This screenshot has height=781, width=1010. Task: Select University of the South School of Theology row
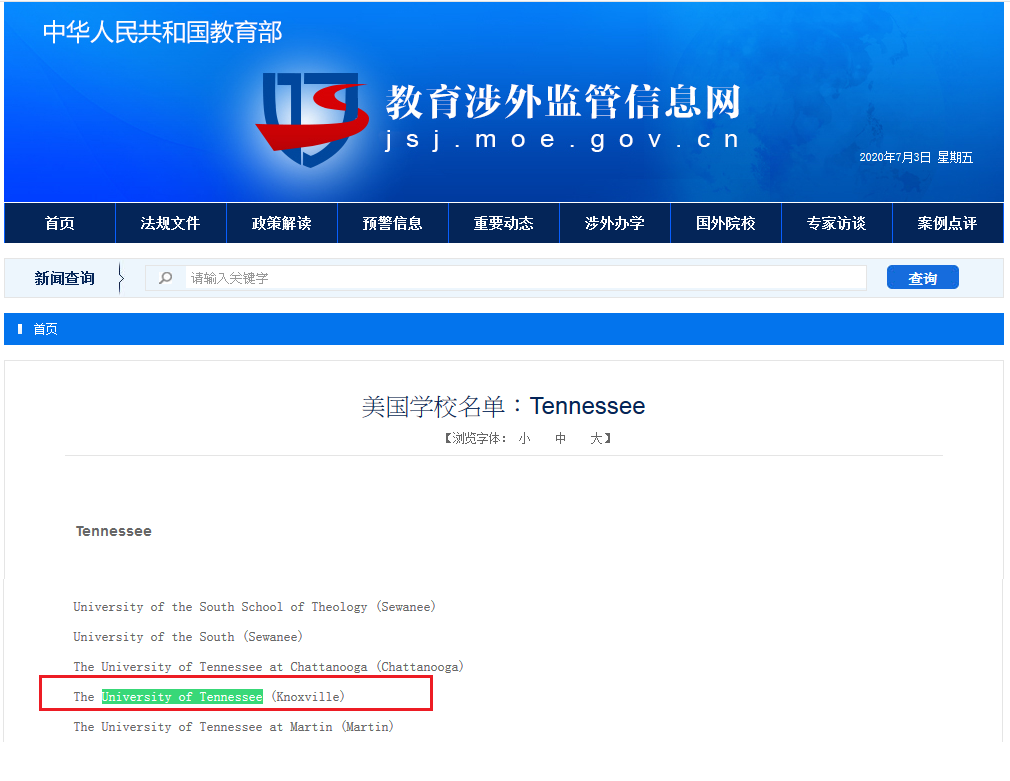pos(254,606)
